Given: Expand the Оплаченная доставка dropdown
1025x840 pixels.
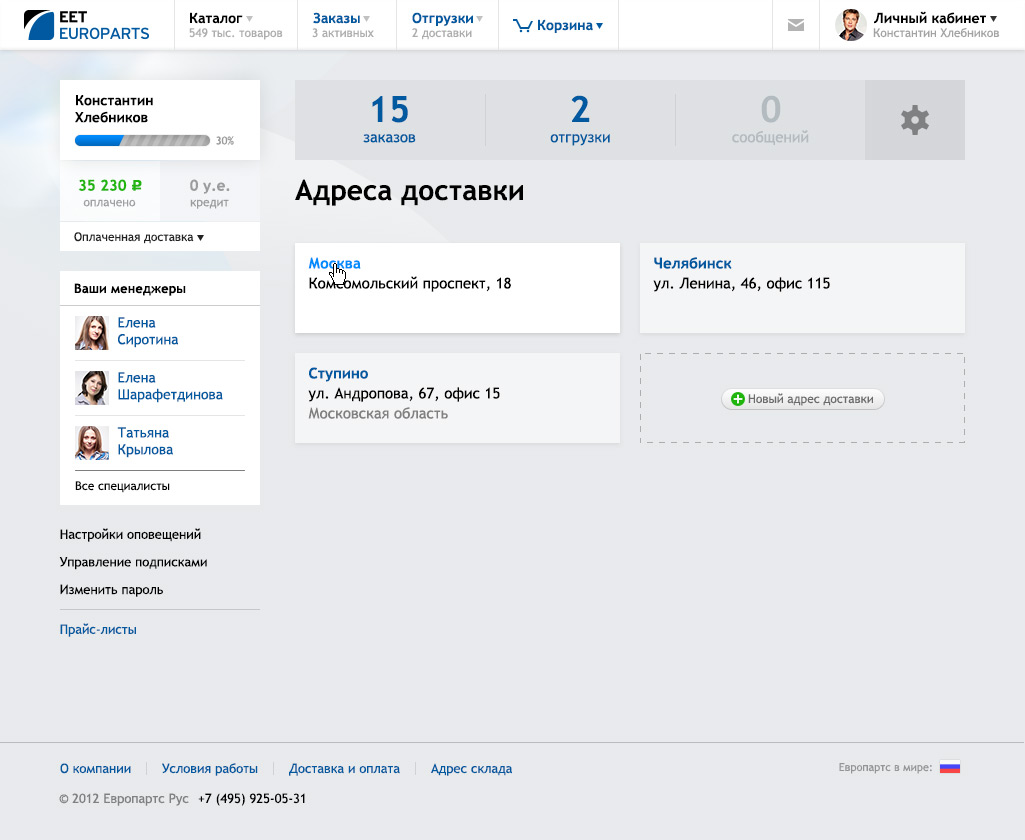Looking at the screenshot, I should pos(139,237).
